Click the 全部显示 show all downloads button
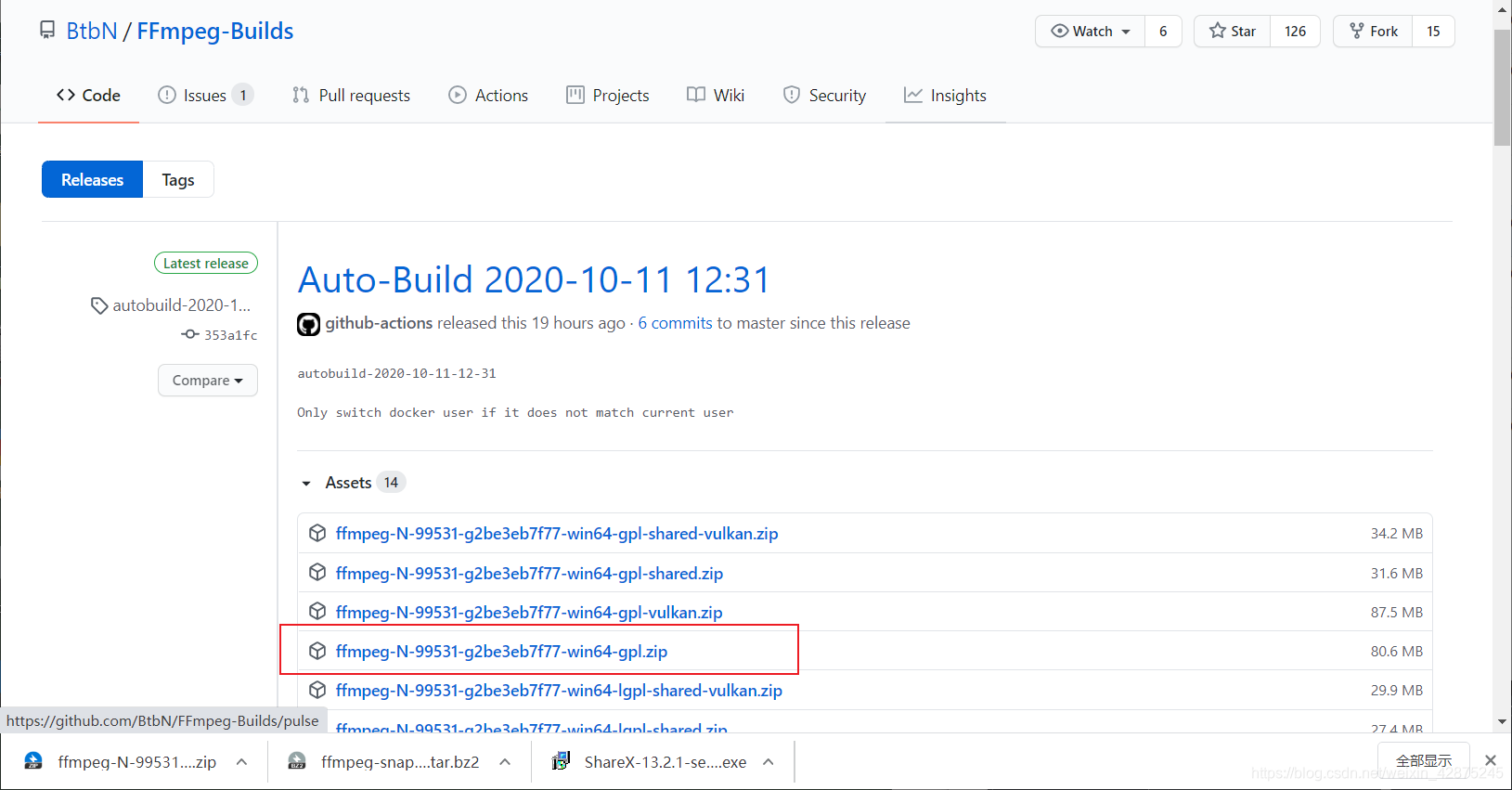The image size is (1512, 790). tap(1424, 761)
